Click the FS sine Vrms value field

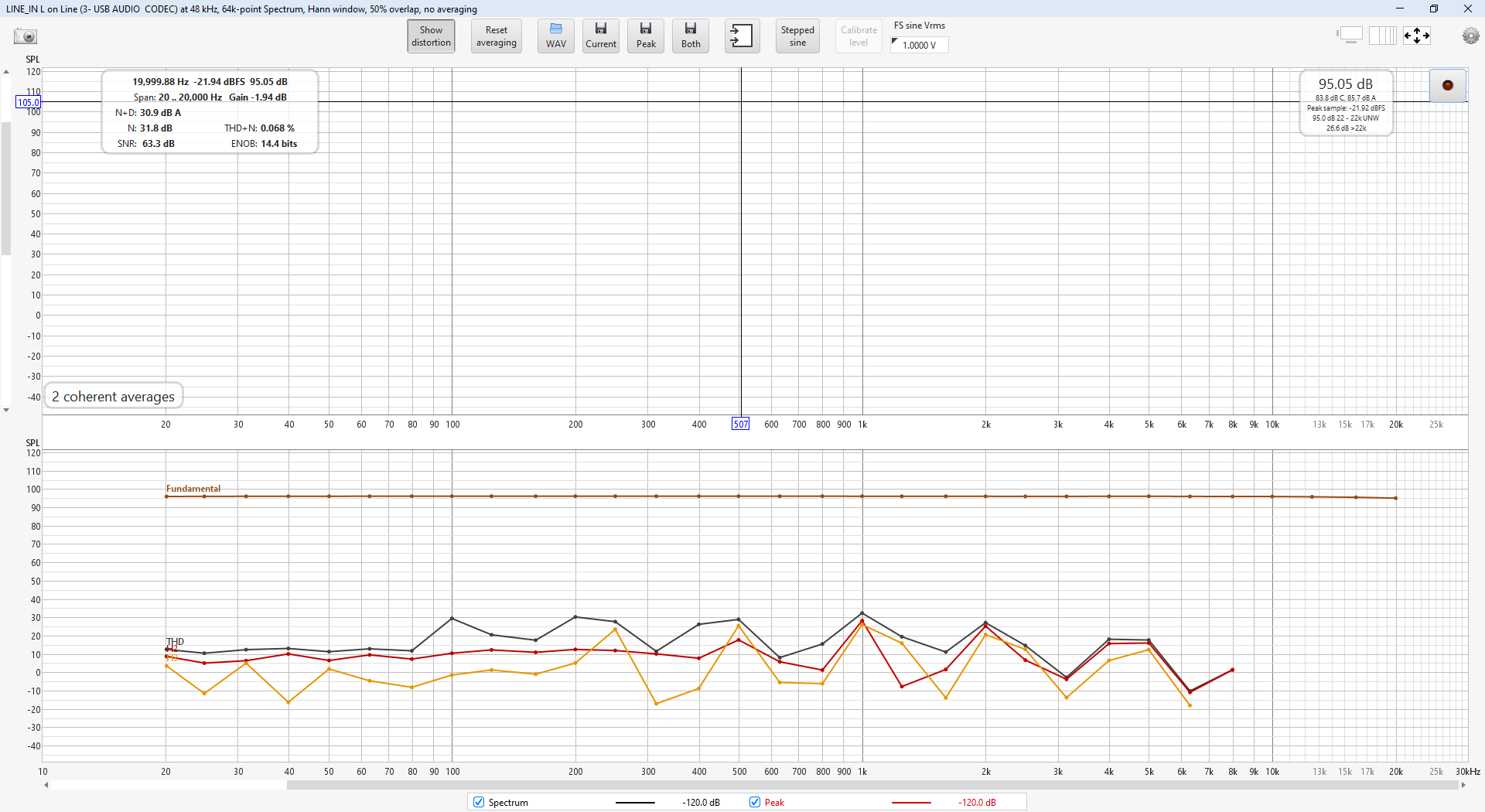[920, 45]
